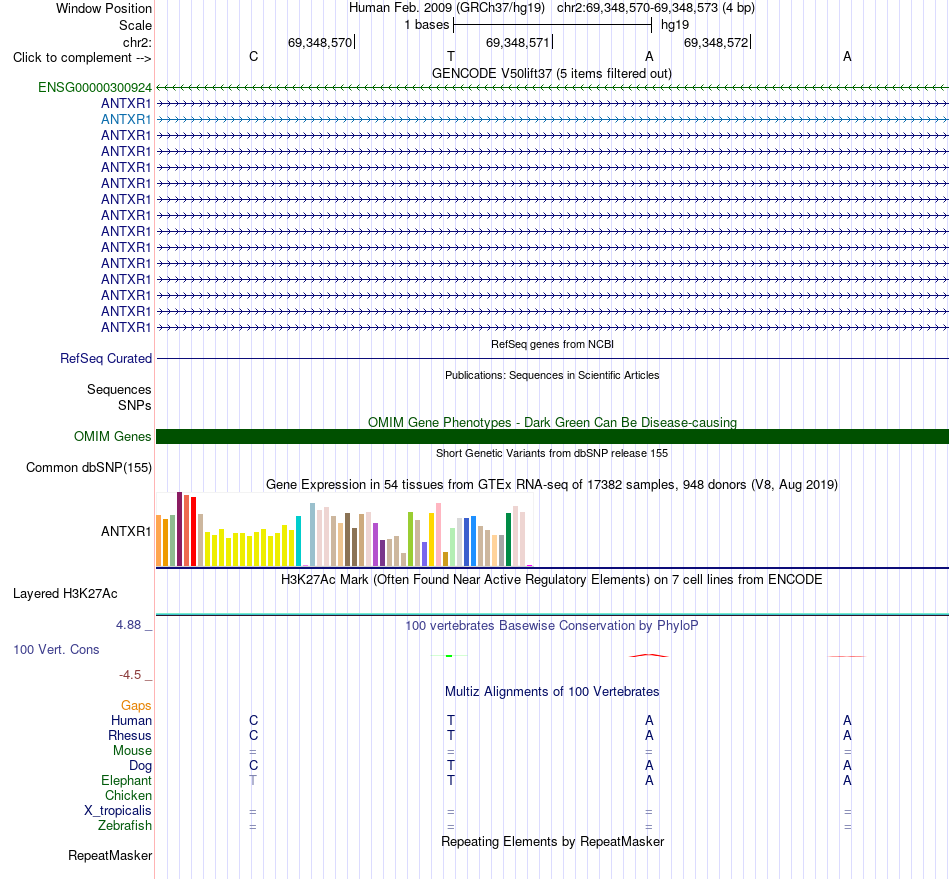Open the 100 vertebrates PhyloP conservation title
Screen dimensions: 950x879
tap(552, 626)
